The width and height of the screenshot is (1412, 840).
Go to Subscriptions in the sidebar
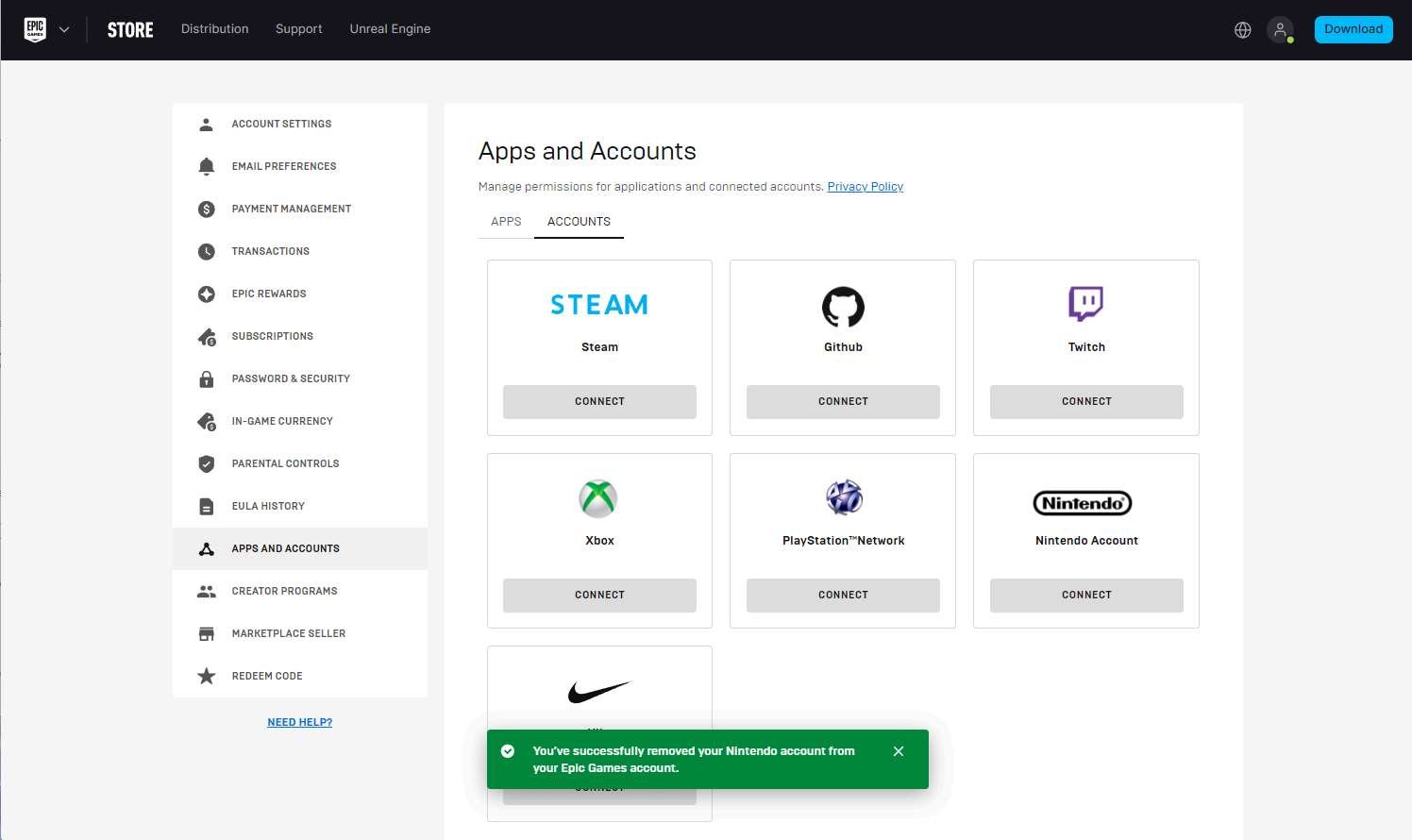coord(300,336)
